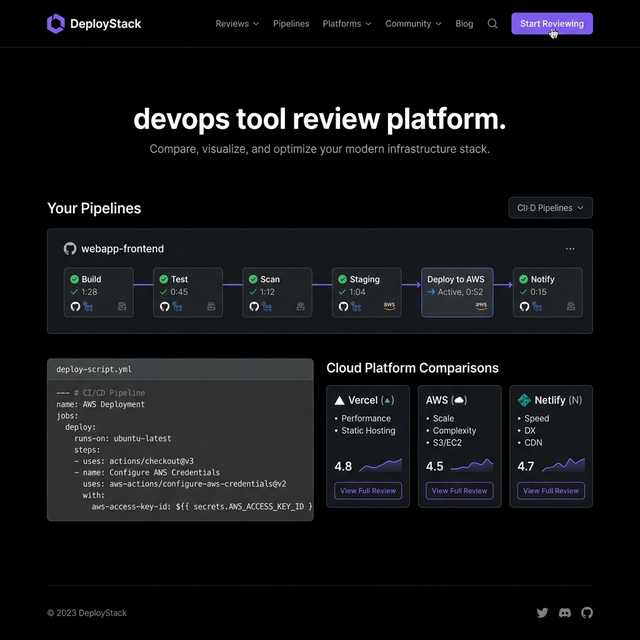Click the Vercel triangle logo
The image size is (640, 640).
click(x=340, y=400)
